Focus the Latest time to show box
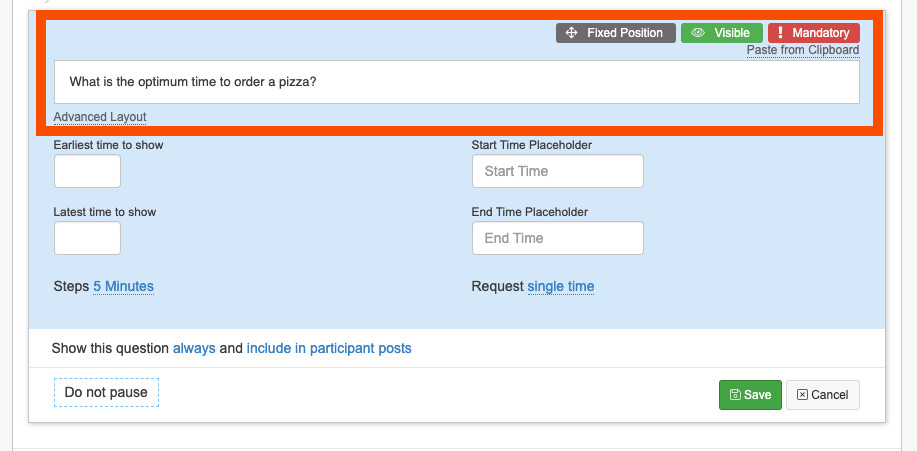917x451 pixels. pyautogui.click(x=87, y=238)
